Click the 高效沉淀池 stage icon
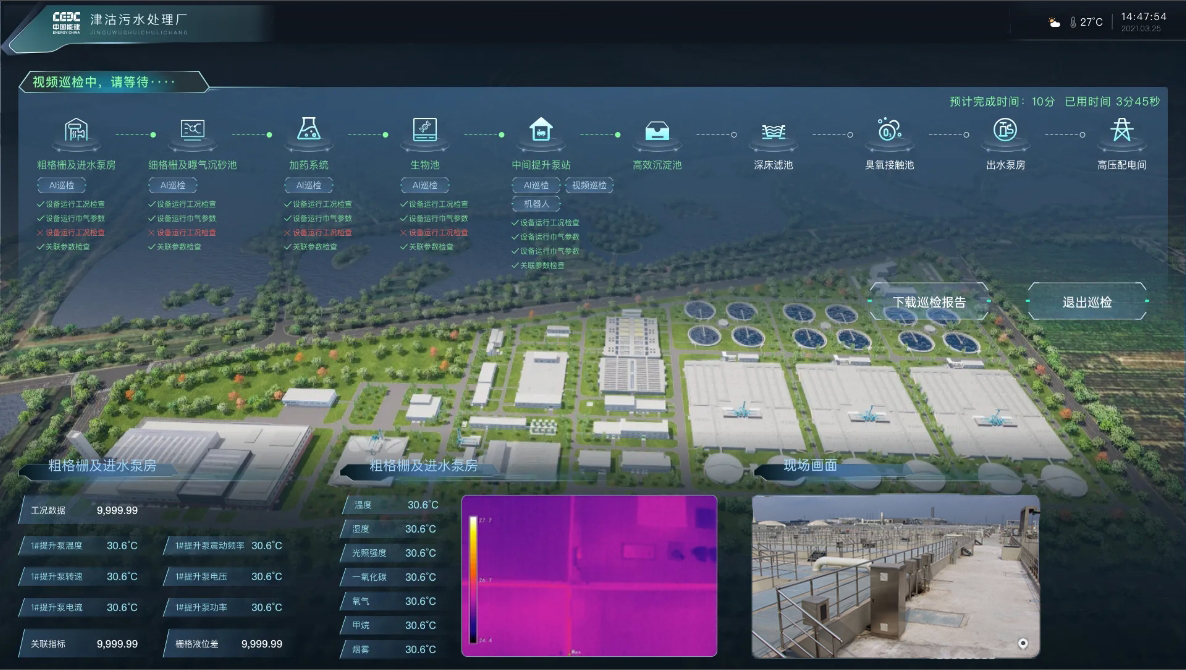This screenshot has width=1186, height=670. [x=657, y=132]
